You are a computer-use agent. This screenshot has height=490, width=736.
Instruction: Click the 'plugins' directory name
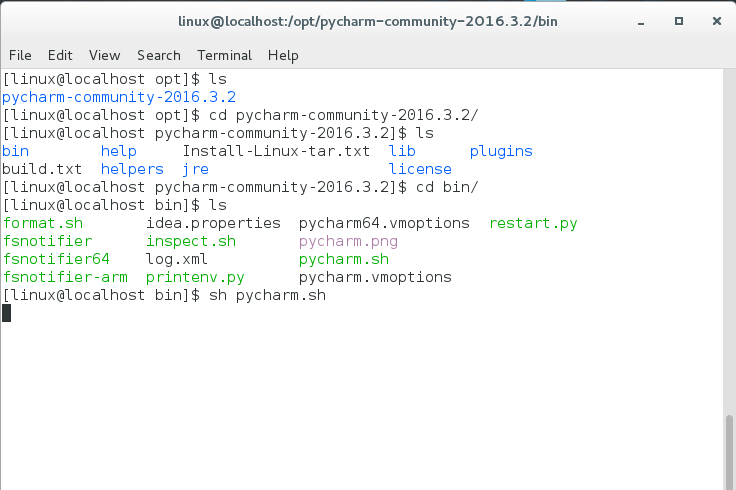pyautogui.click(x=501, y=151)
